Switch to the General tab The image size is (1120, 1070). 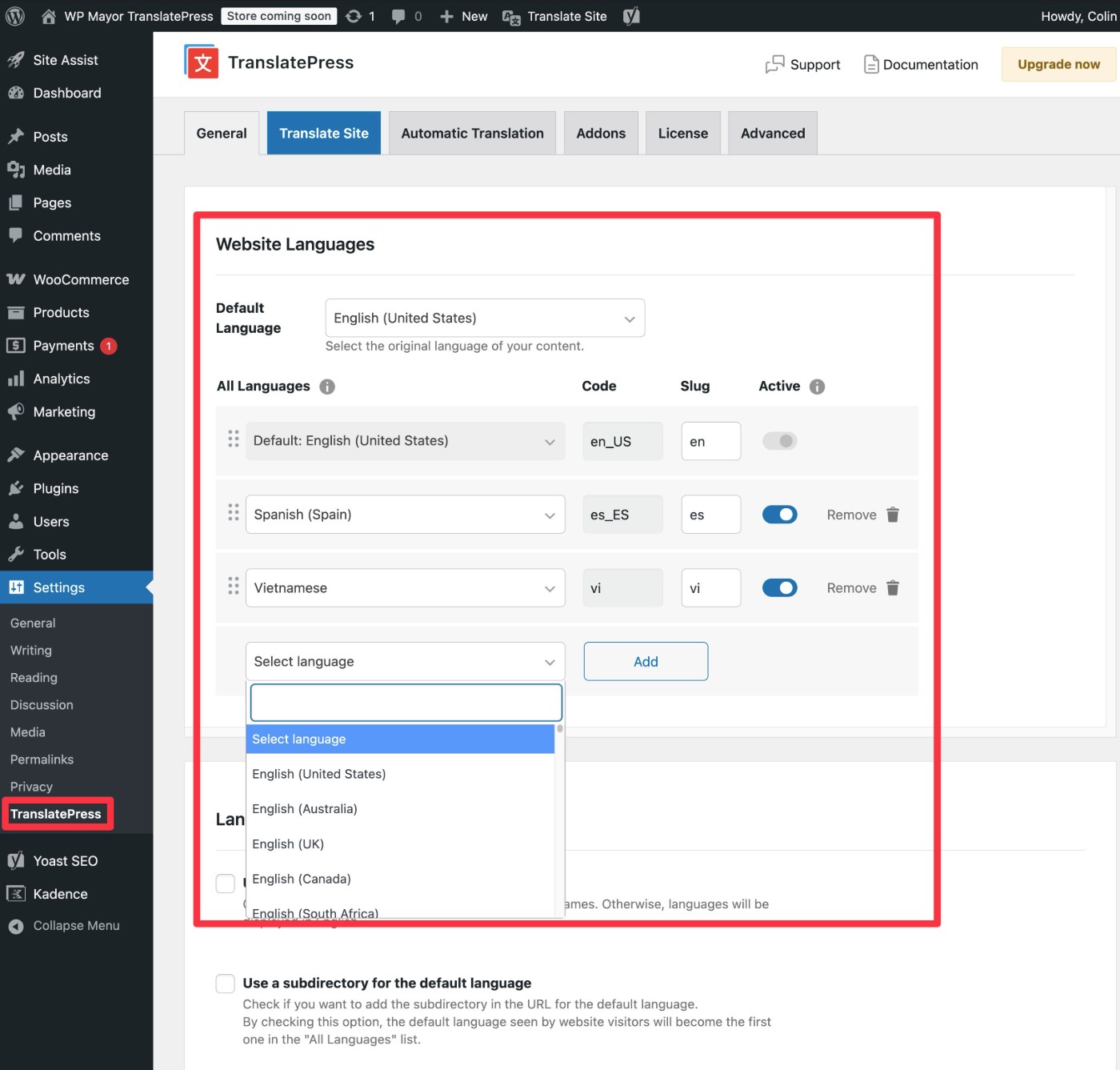[222, 133]
